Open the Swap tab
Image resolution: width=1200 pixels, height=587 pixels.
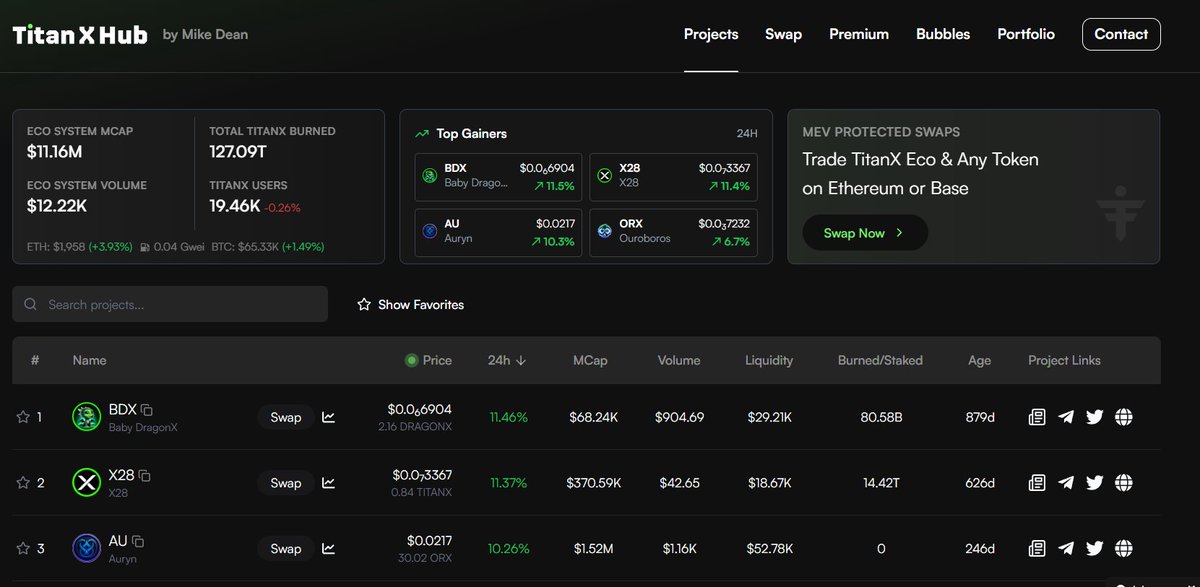tap(783, 34)
